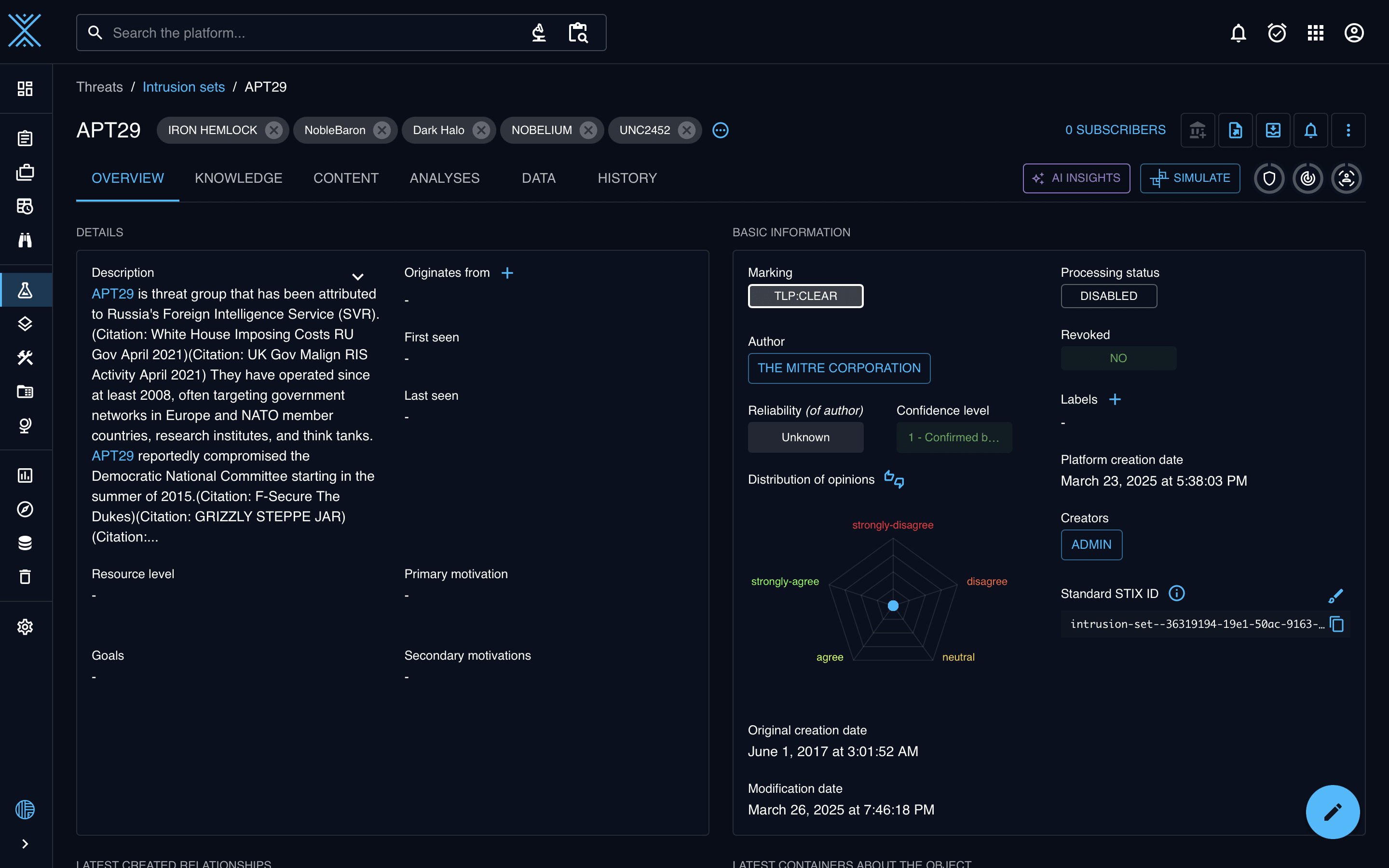Expand the Description chevron
Viewport: 1389px width, 868px height.
(x=357, y=277)
